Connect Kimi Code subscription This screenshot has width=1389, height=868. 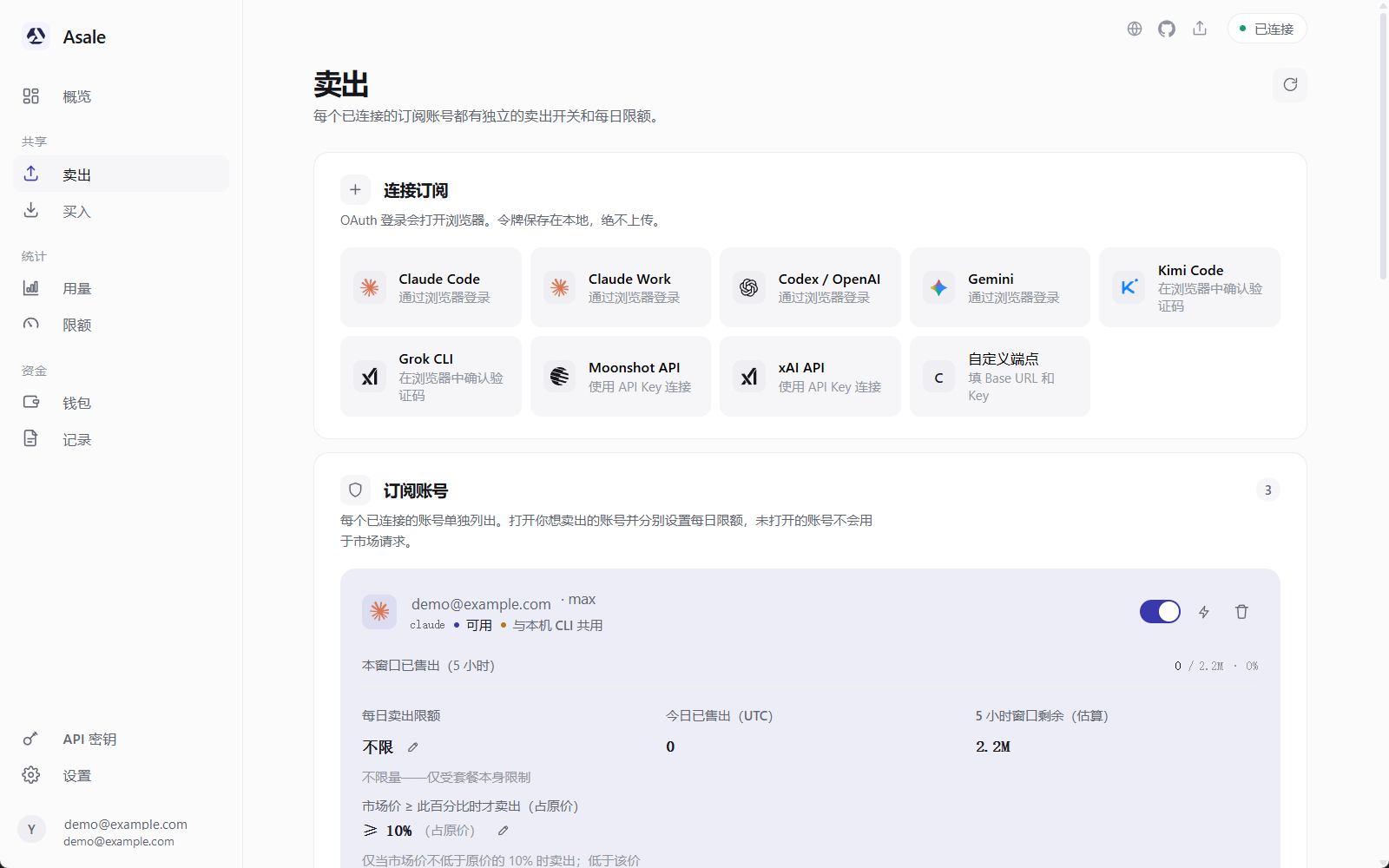pos(1189,287)
